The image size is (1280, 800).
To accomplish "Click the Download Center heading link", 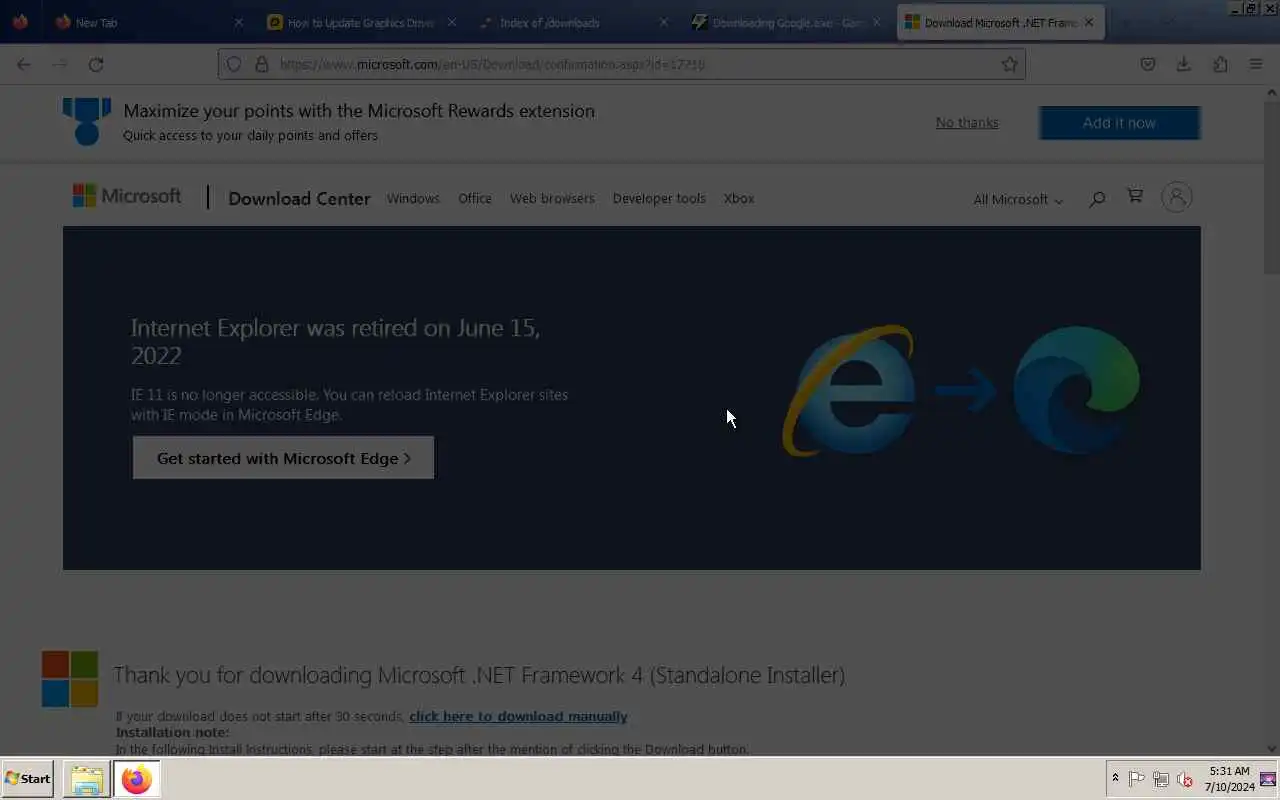I will [299, 198].
